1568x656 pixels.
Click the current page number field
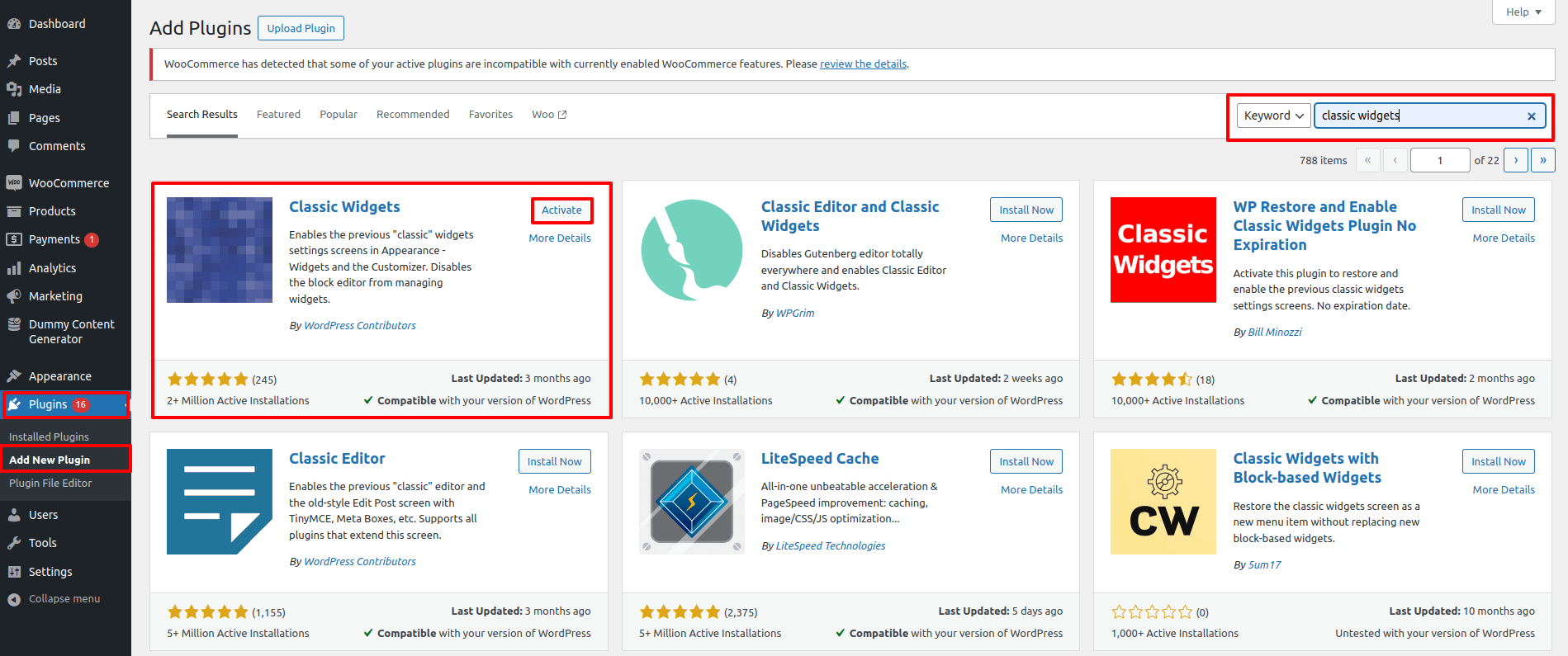(1439, 160)
